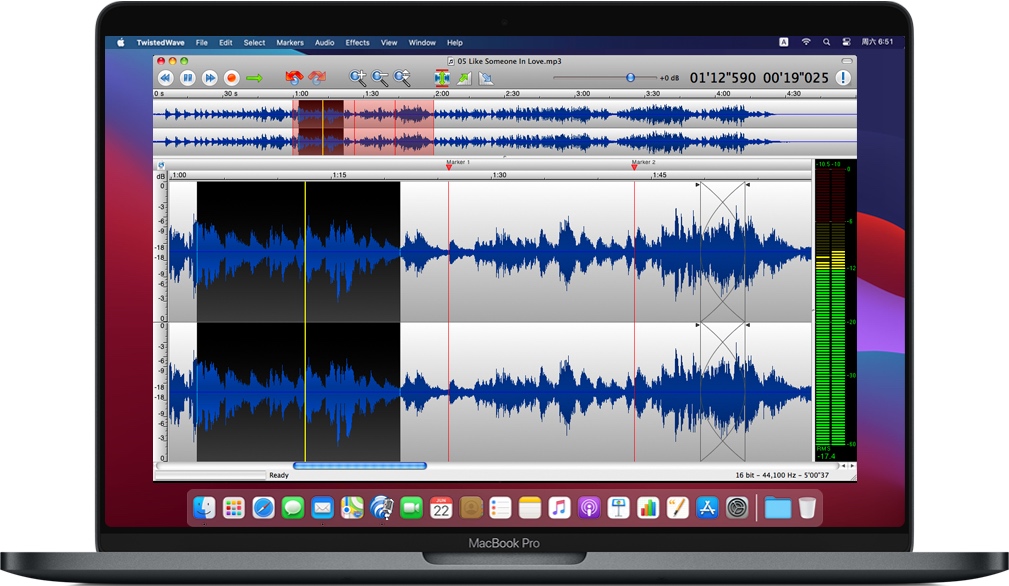Select the Record tool in the toolbar
The image size is (1009, 586).
click(x=231, y=77)
